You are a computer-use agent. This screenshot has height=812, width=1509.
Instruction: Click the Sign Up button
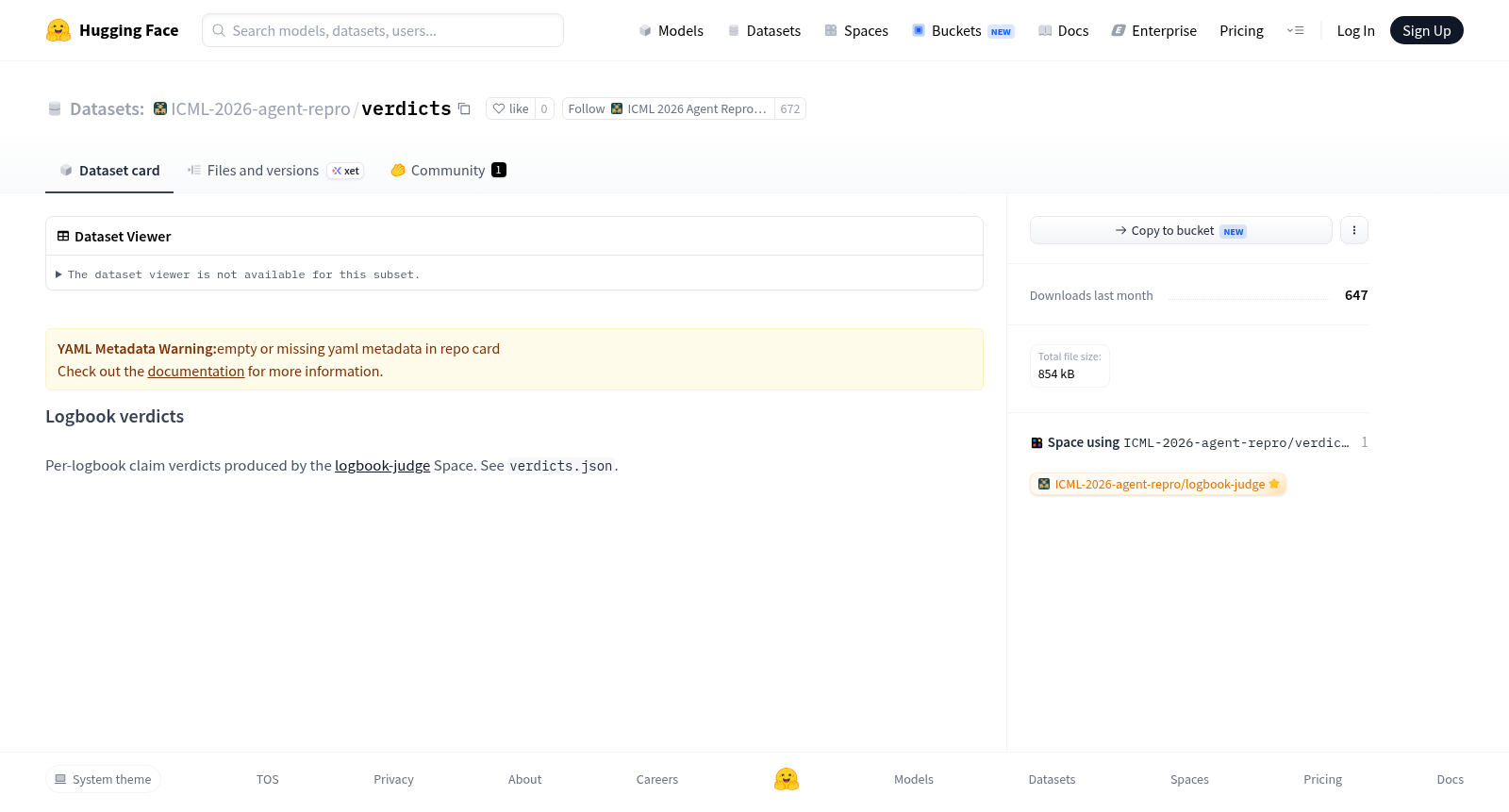(x=1426, y=30)
